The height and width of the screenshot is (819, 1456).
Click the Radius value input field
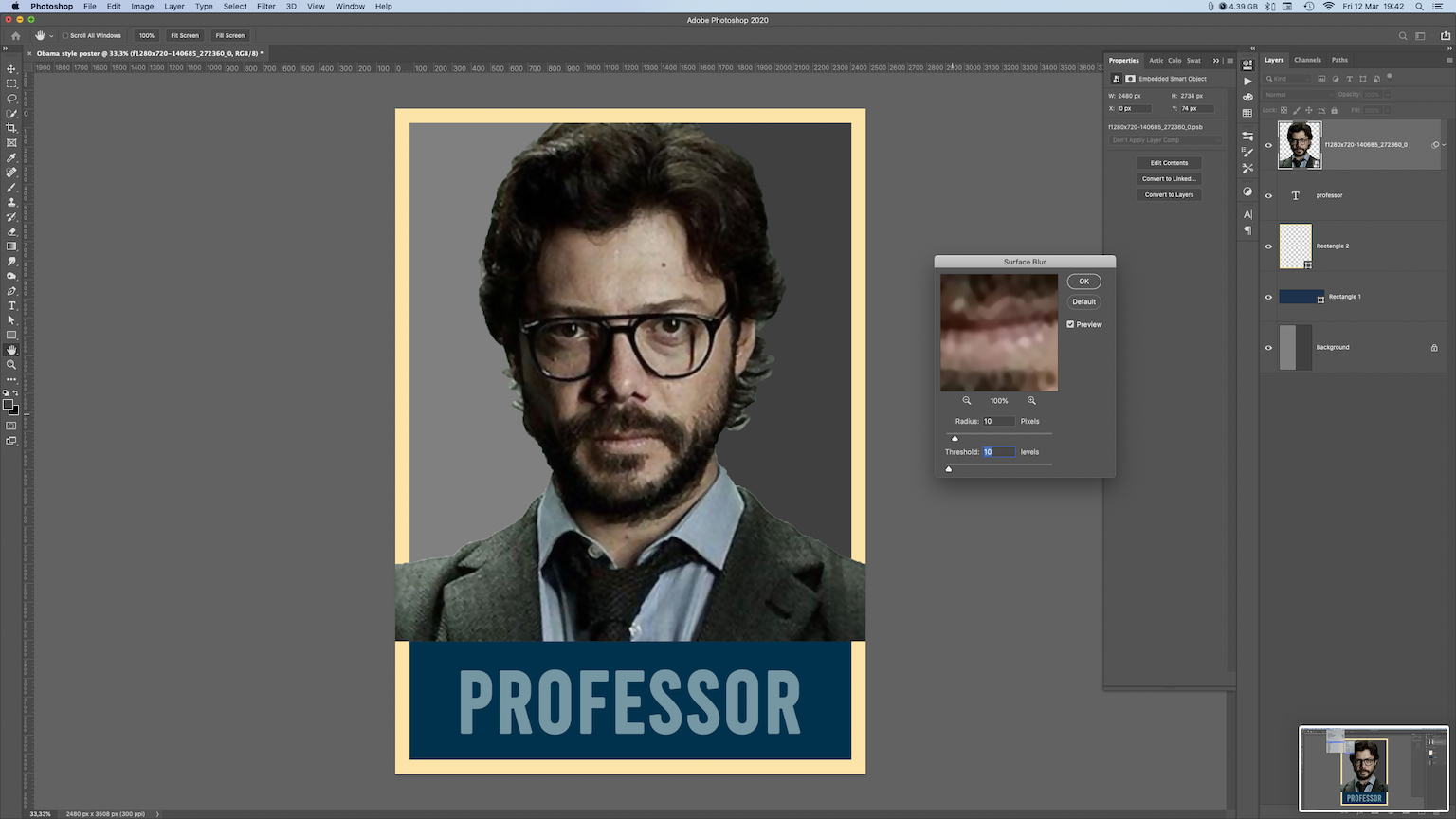pyautogui.click(x=998, y=422)
